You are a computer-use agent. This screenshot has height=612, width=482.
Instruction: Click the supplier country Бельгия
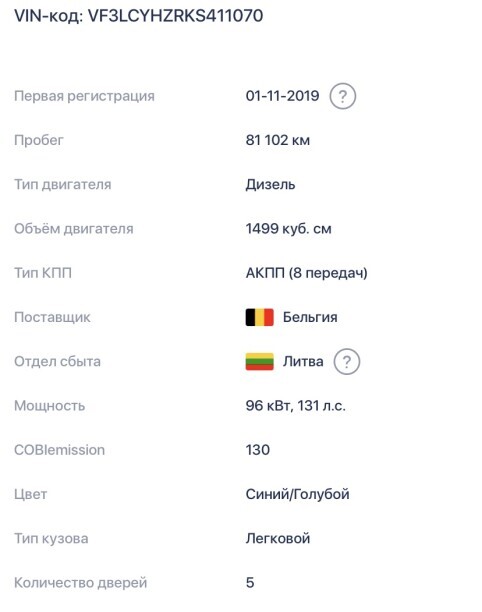pyautogui.click(x=310, y=317)
